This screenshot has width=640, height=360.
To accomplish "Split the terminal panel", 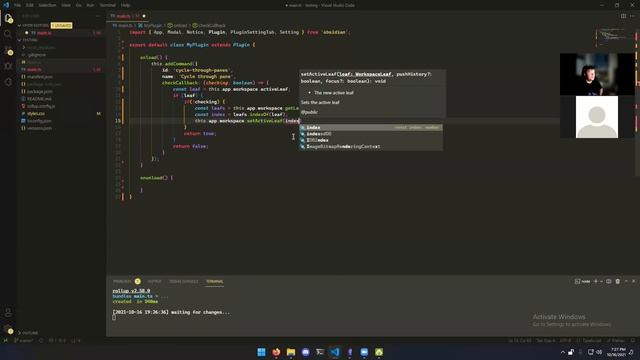I will [609, 281].
